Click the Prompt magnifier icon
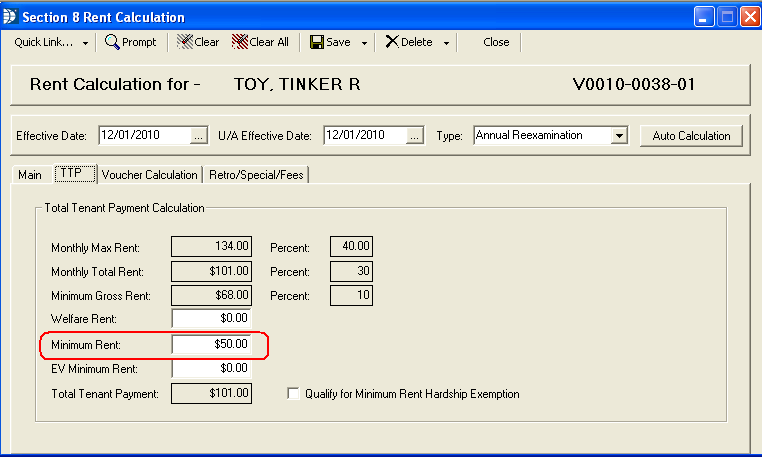The width and height of the screenshot is (762, 457). coord(112,42)
